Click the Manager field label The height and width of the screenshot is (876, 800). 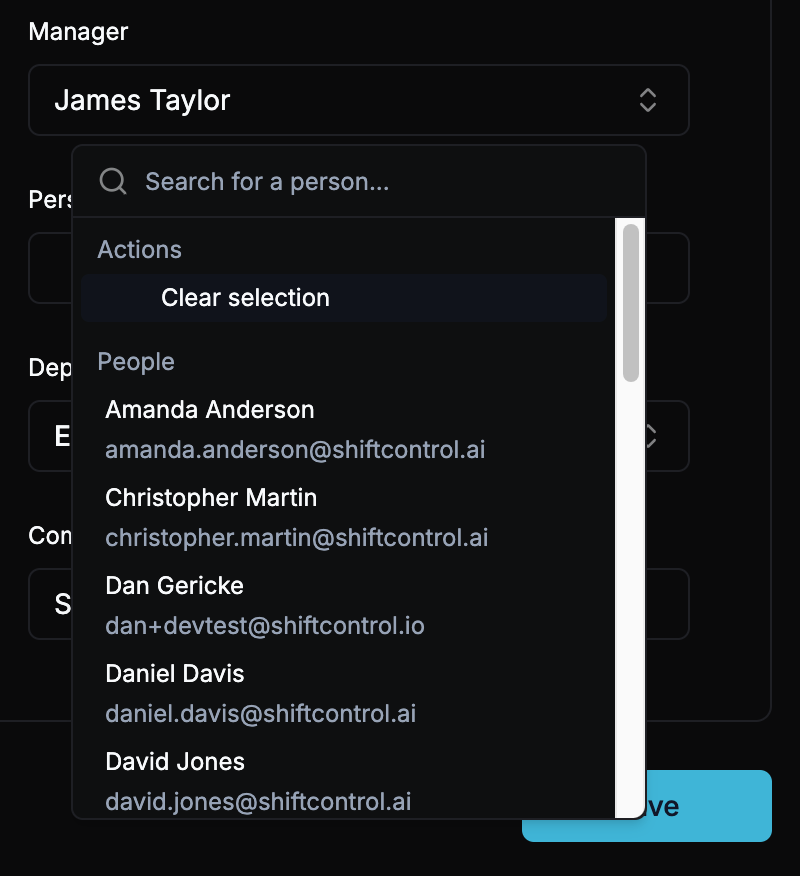[x=78, y=32]
